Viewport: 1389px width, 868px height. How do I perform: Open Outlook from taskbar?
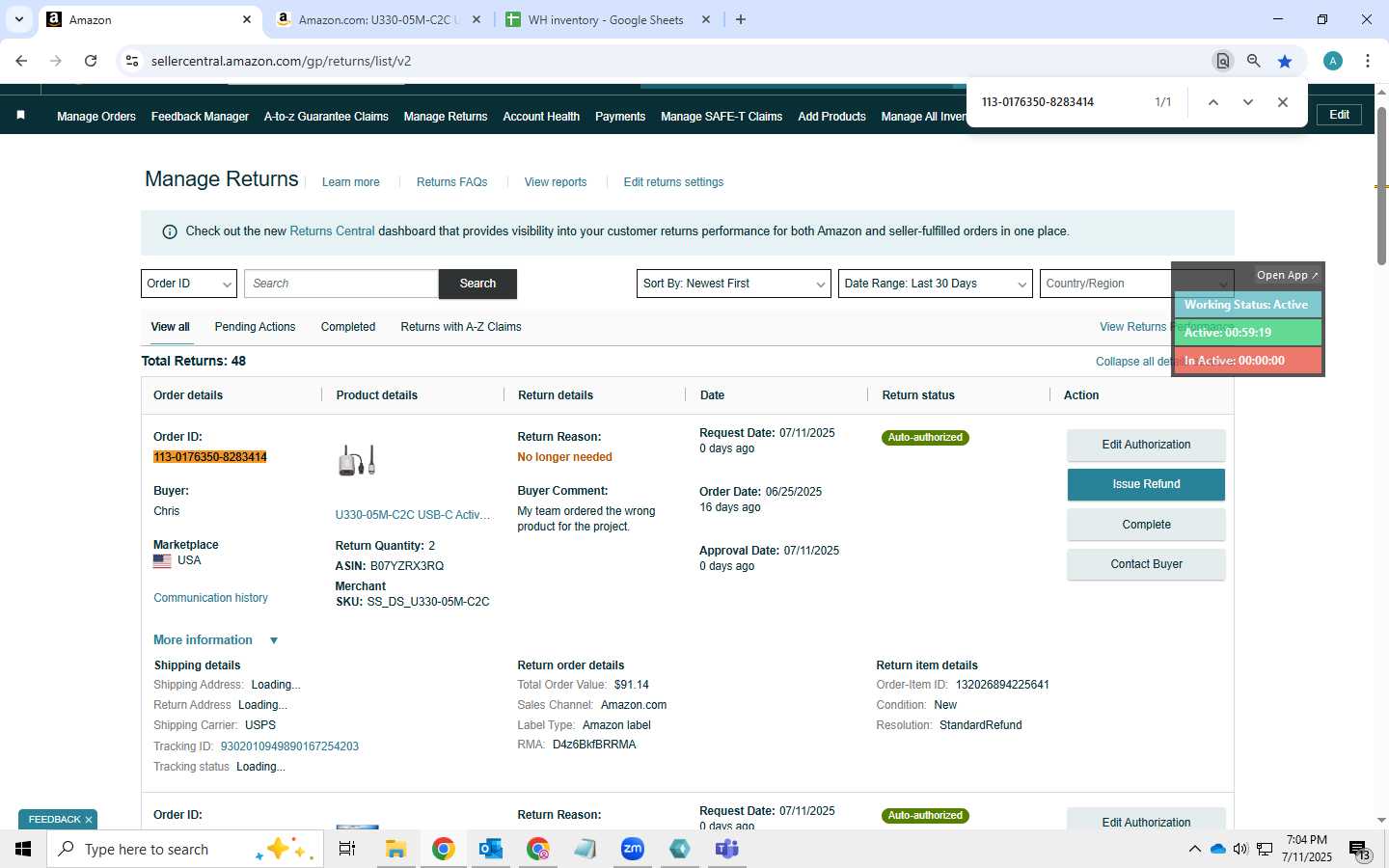(491, 849)
